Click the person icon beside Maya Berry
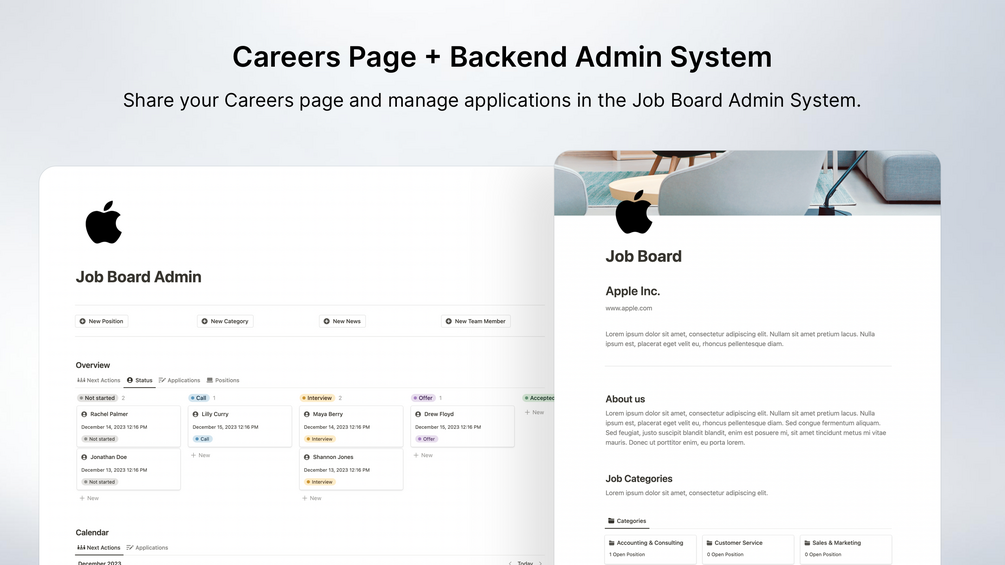Screen dimensions: 1005x565 click(x=306, y=414)
